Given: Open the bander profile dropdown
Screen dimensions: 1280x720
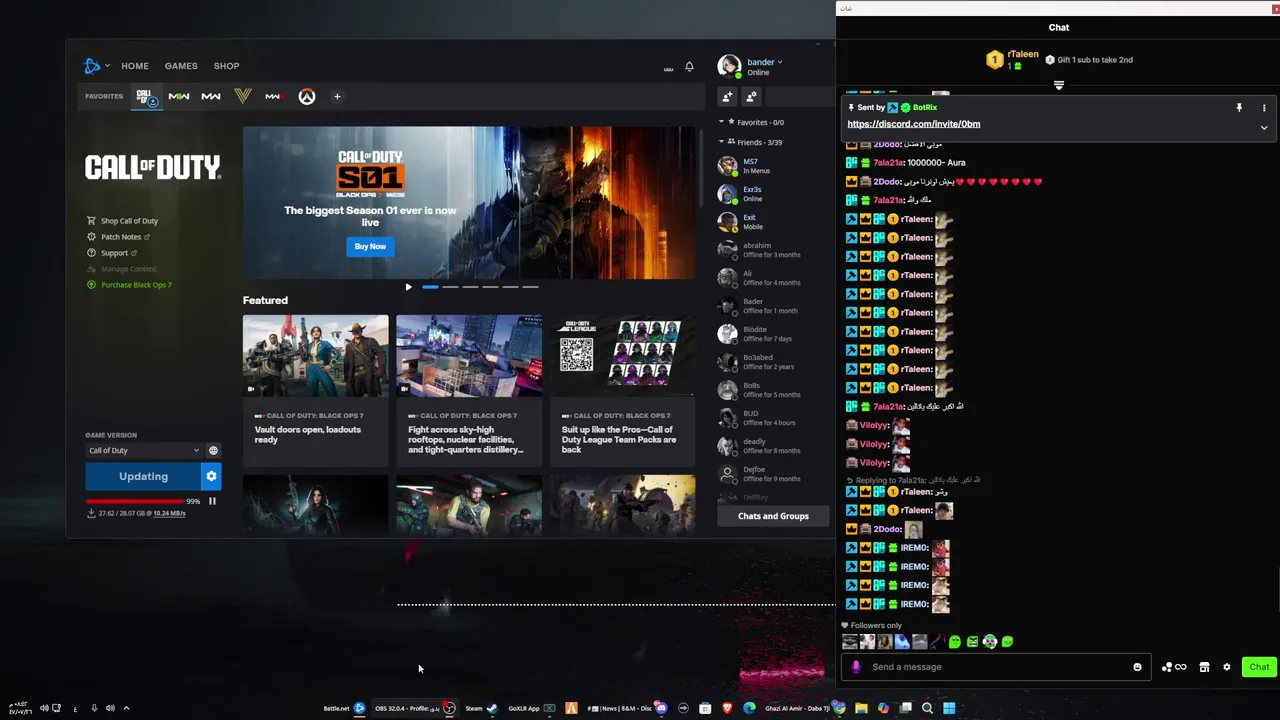Looking at the screenshot, I should [x=764, y=62].
